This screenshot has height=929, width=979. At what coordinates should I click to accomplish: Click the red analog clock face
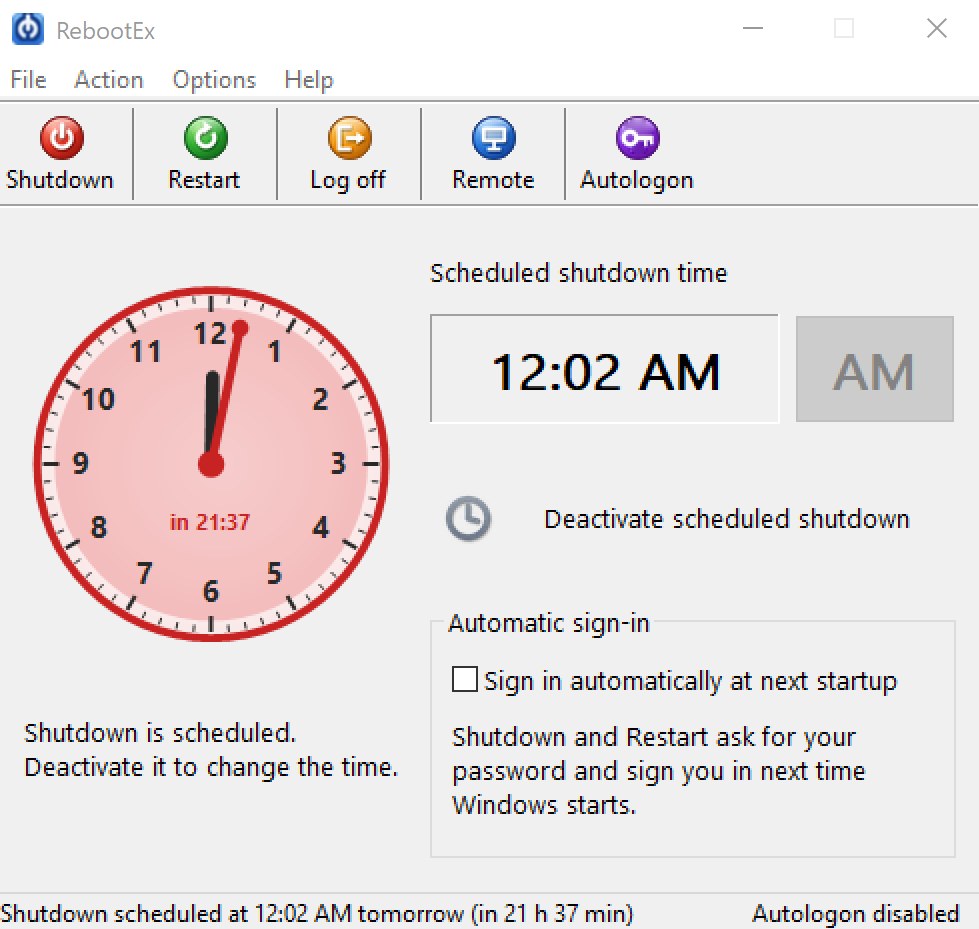coord(211,464)
